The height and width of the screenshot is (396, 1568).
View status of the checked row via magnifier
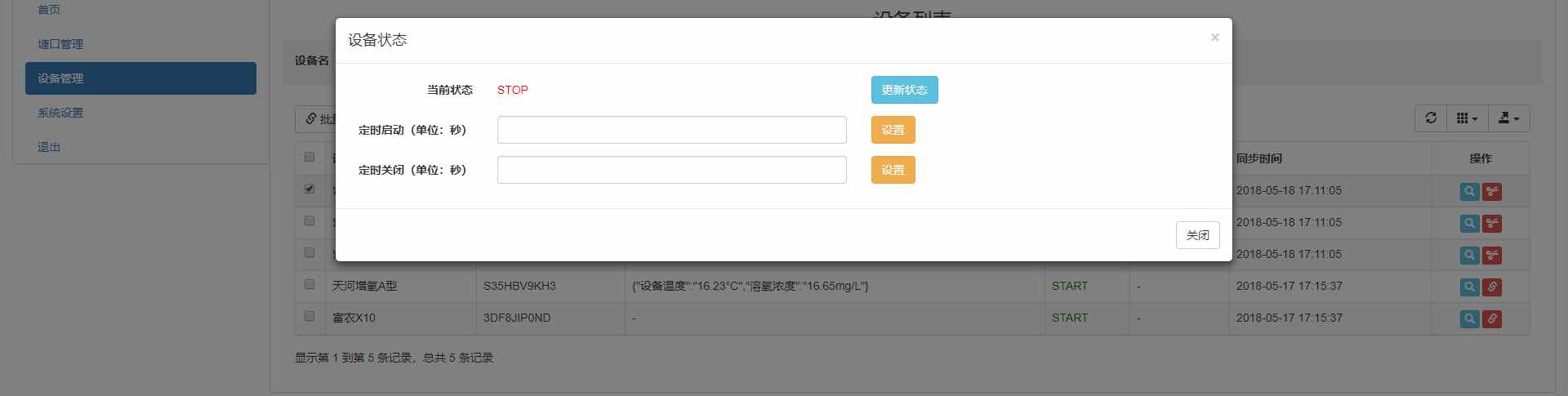(1469, 192)
